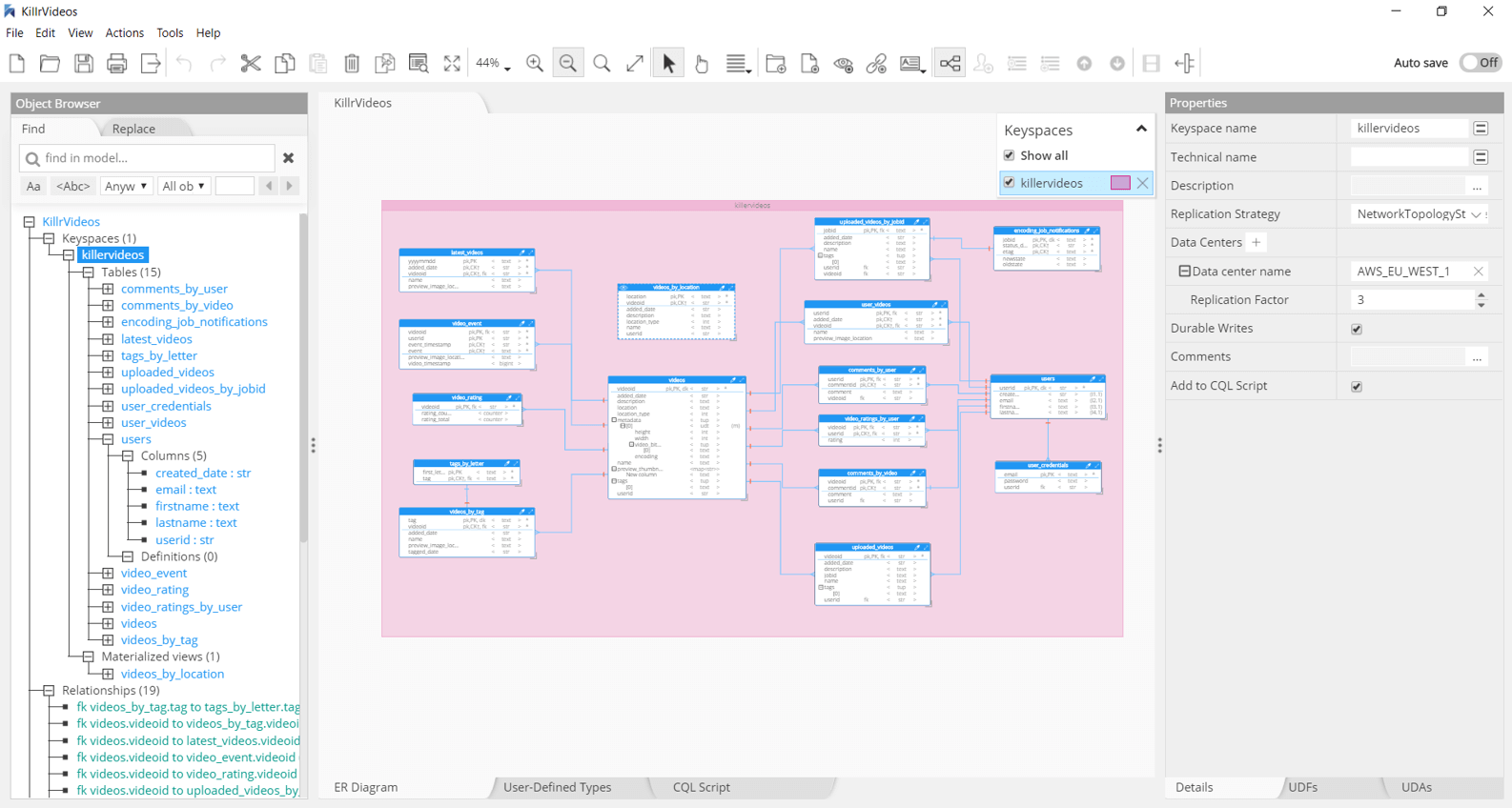Viewport: 1512px width, 808px height.
Task: Open the Anywhere search scope dropdown
Action: pyautogui.click(x=126, y=186)
